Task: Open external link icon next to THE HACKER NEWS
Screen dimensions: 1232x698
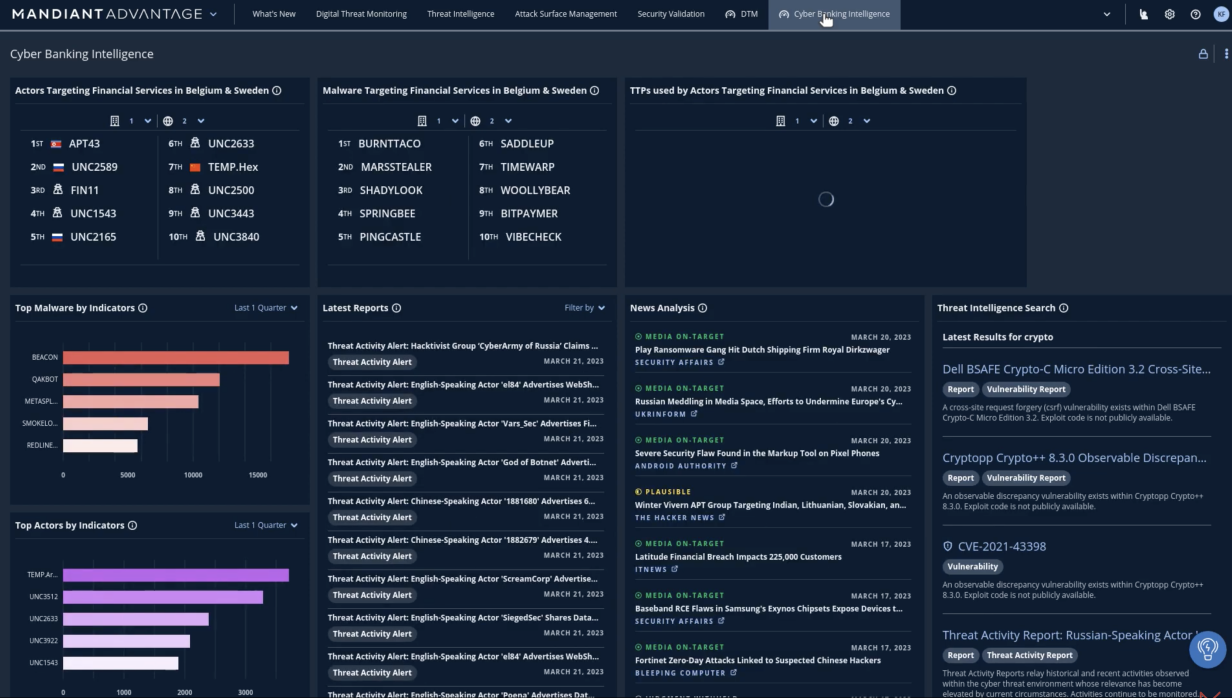Action: click(722, 517)
